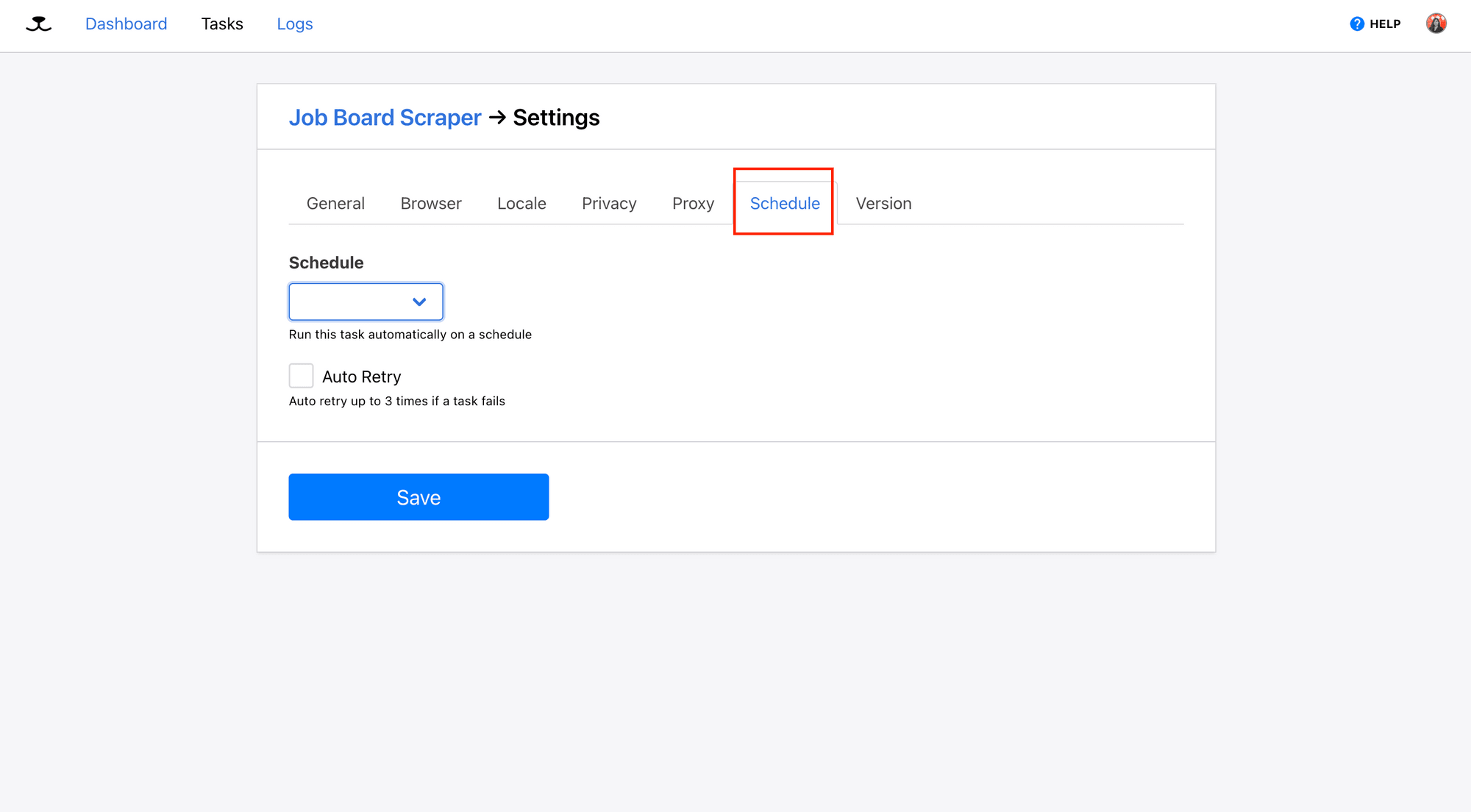This screenshot has height=812, width=1471.
Task: Switch to the Proxy tab
Action: click(x=693, y=204)
